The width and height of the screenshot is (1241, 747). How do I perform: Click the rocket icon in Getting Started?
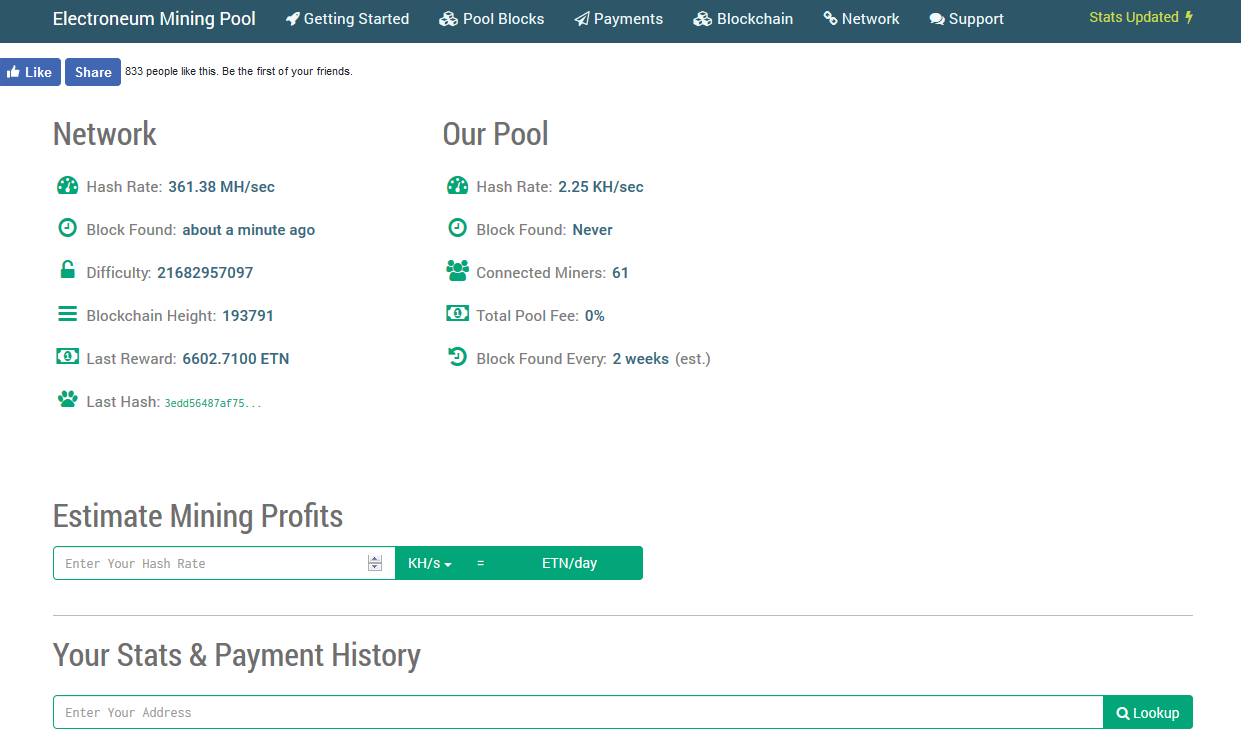[292, 18]
